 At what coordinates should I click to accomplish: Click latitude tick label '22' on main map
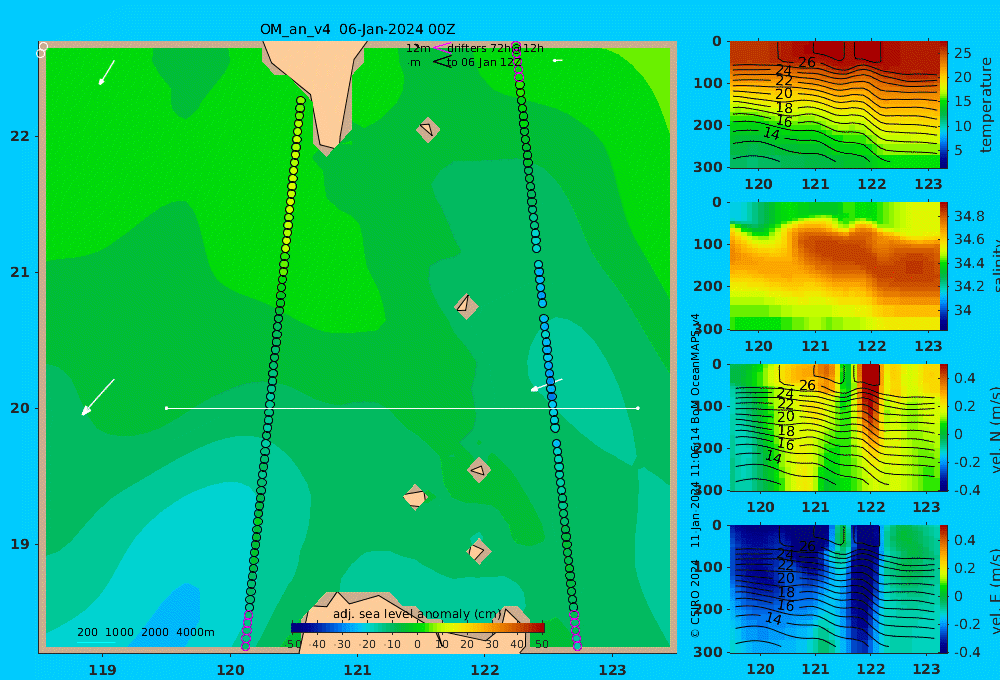pos(19,136)
